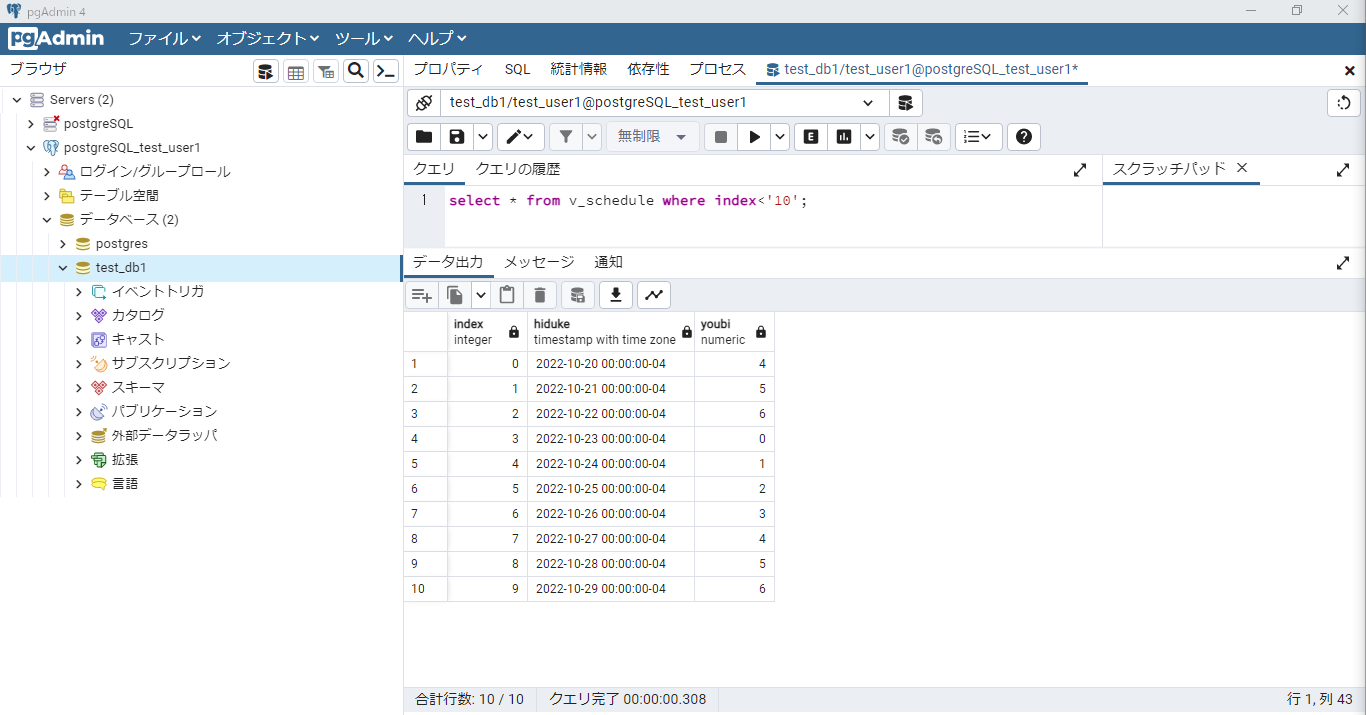Click the Delete trash icon in results toolbar

tap(540, 295)
